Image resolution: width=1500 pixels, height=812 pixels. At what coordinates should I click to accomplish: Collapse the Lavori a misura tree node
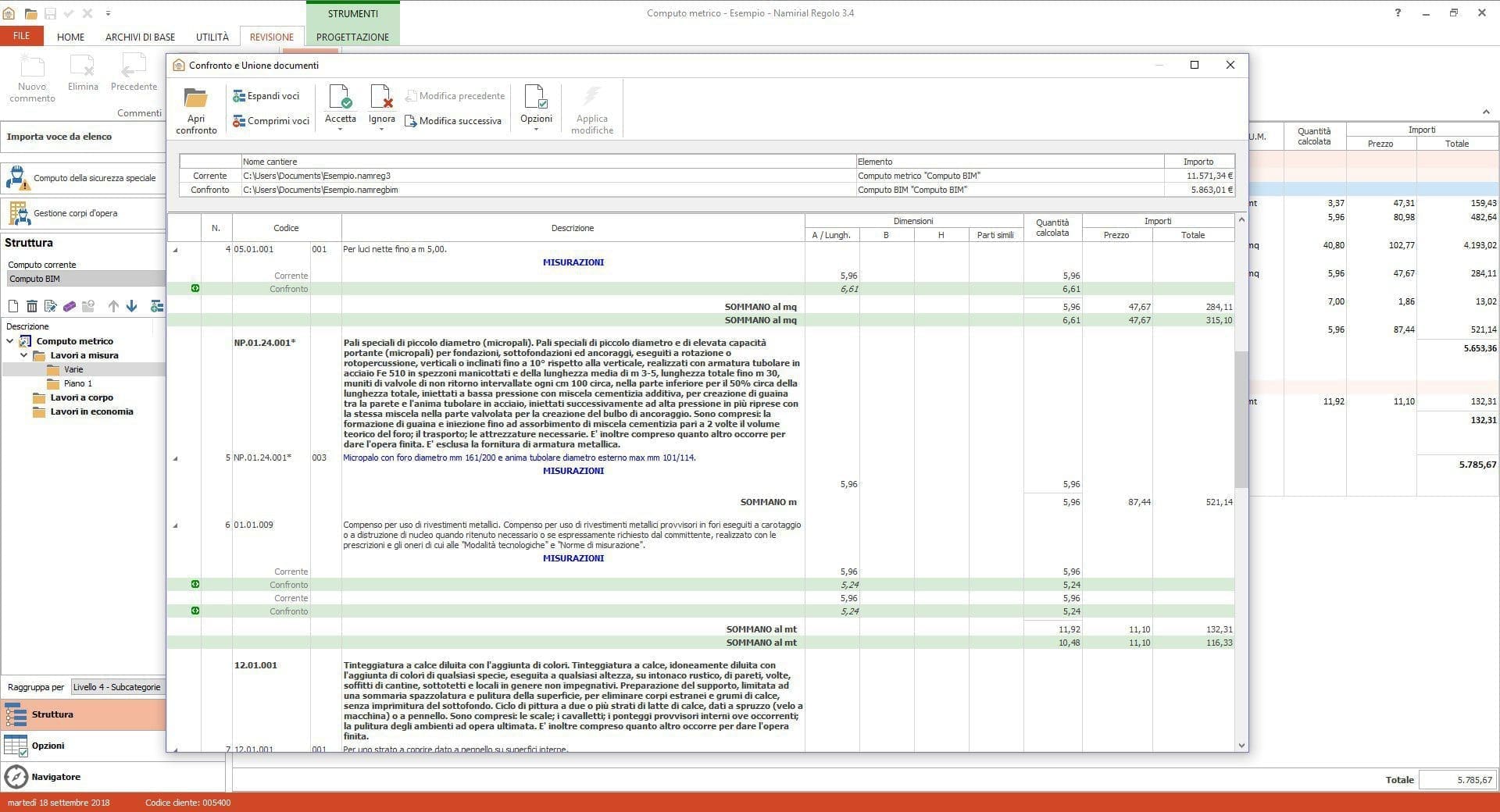(23, 355)
